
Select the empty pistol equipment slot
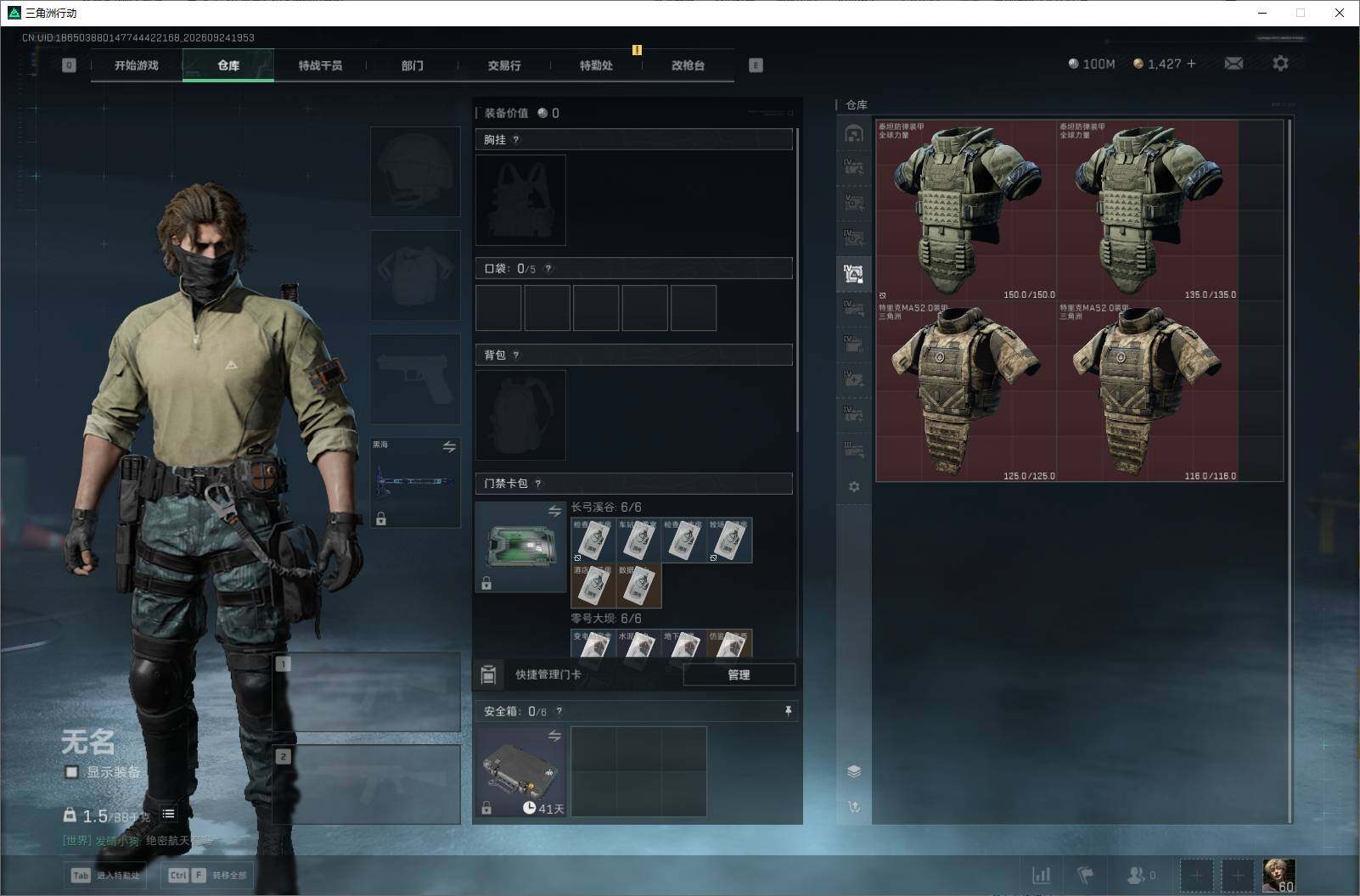415,378
